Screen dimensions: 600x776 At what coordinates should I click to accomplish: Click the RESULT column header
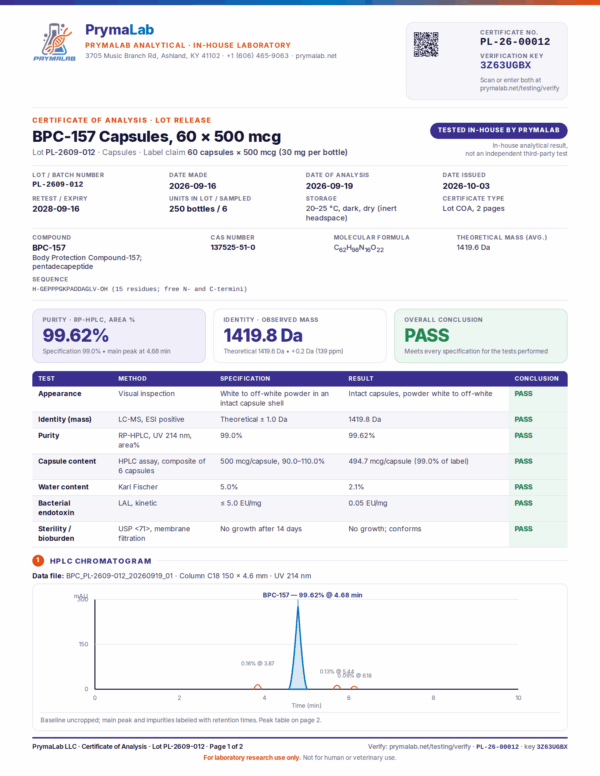point(361,379)
